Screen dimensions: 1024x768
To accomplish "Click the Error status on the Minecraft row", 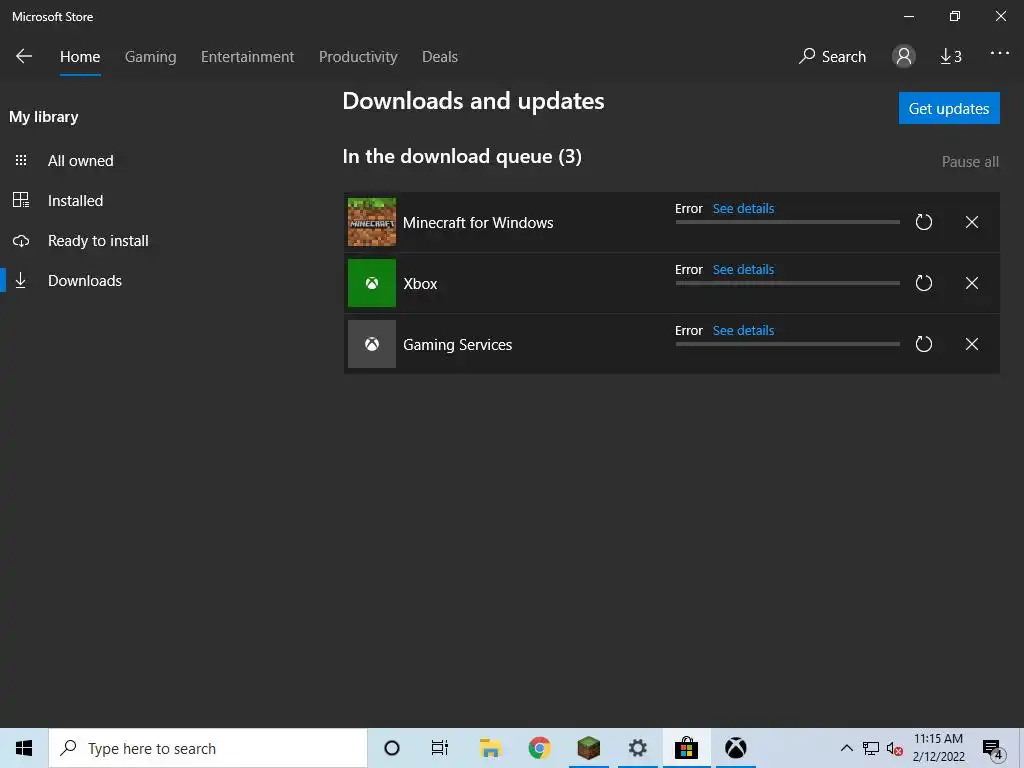I will tap(688, 209).
